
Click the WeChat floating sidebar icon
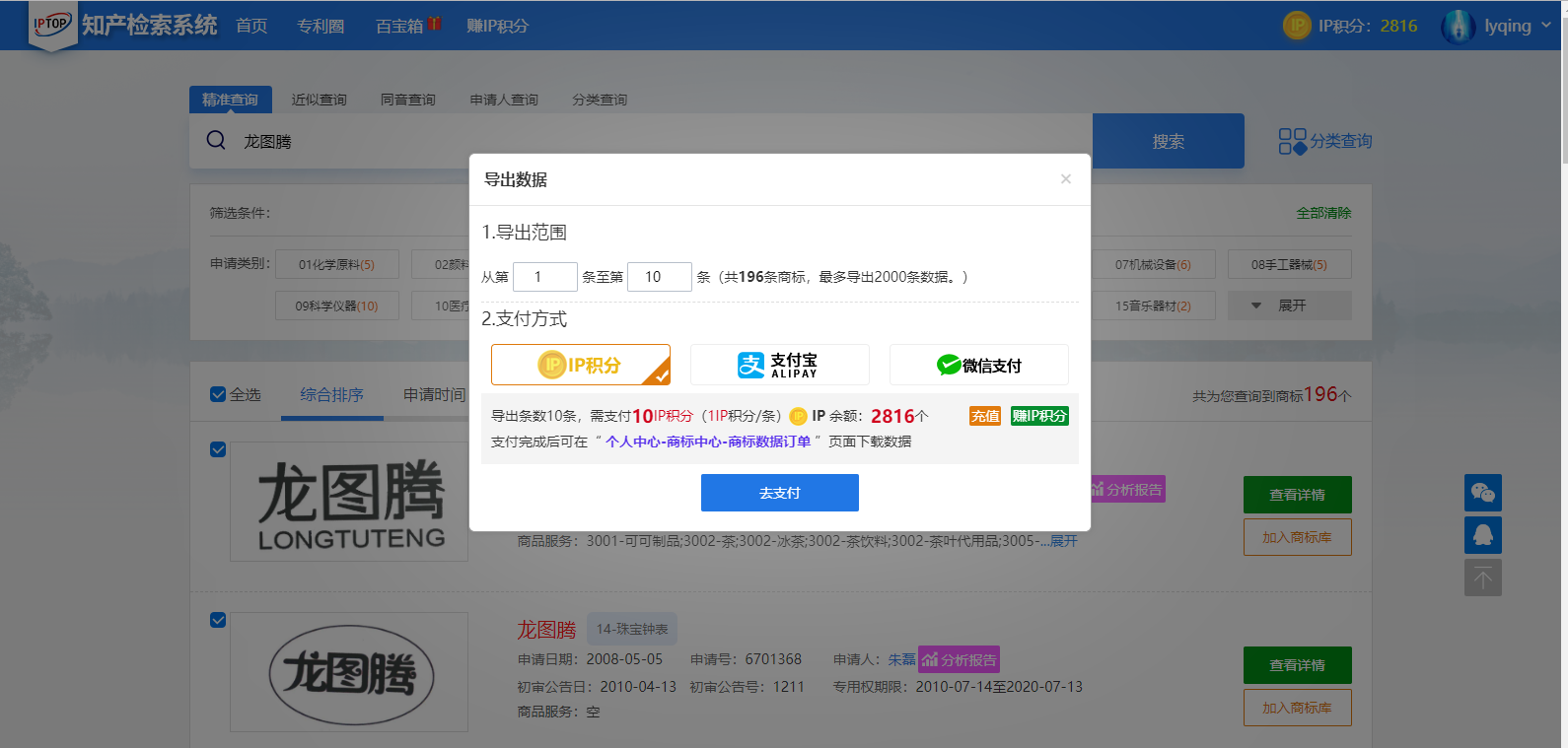pos(1482,493)
